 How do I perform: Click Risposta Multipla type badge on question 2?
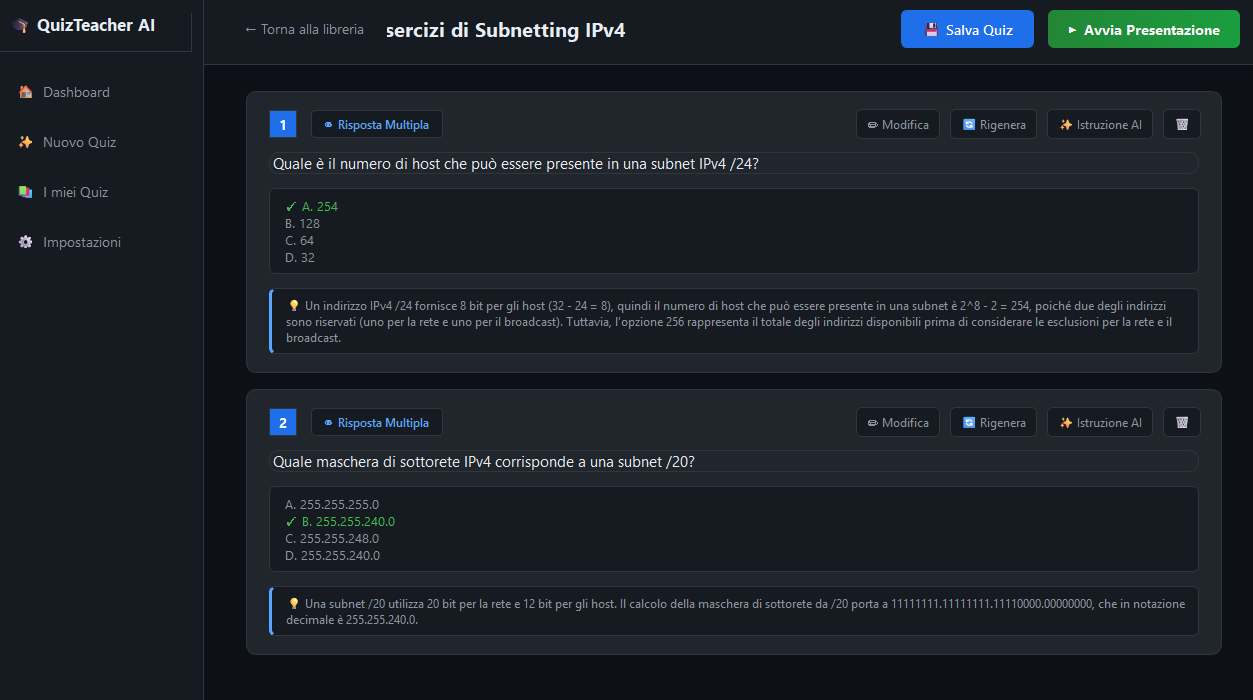coord(376,423)
